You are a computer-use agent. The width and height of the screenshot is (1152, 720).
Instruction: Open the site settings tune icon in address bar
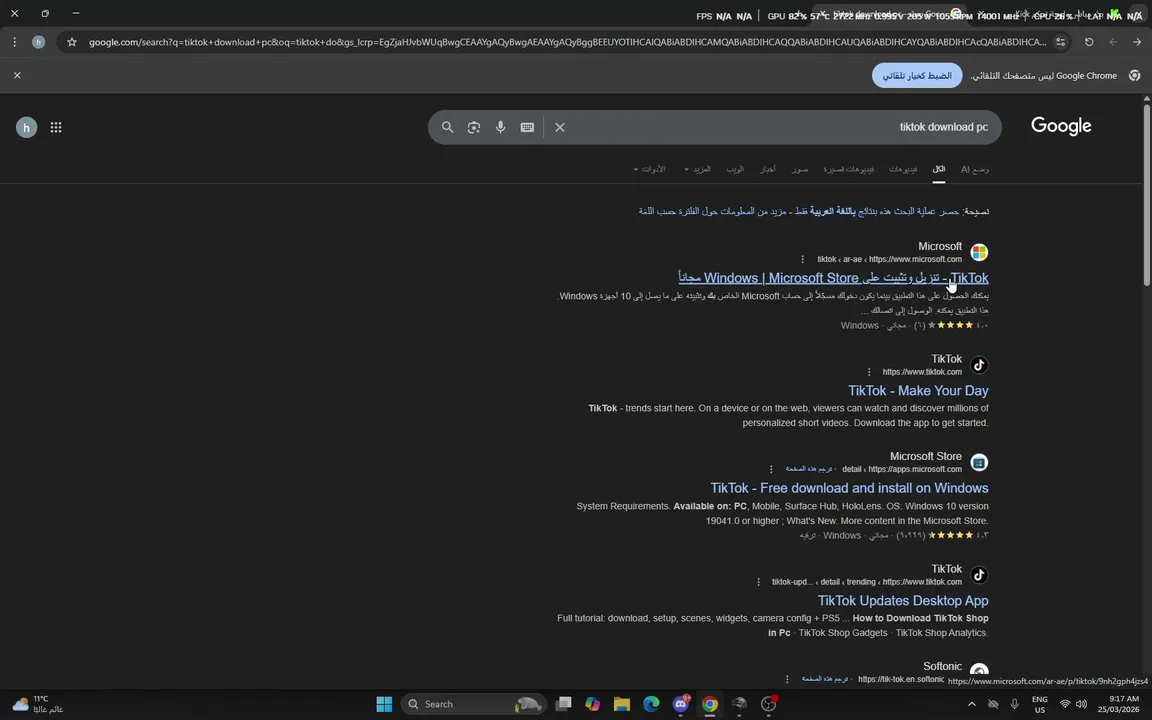coord(1060,43)
